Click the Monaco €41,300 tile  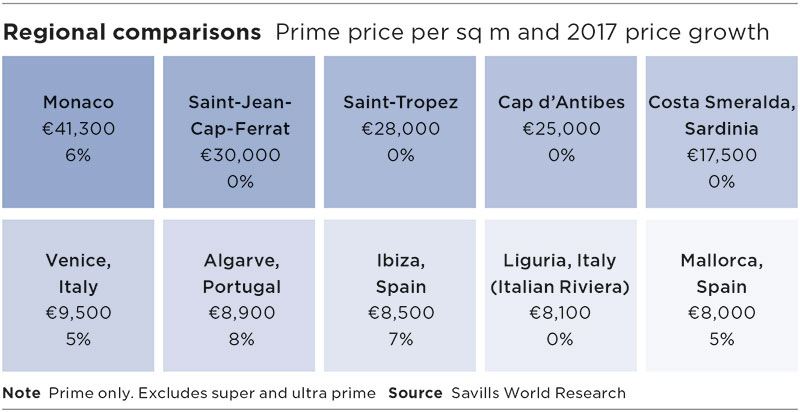78,132
